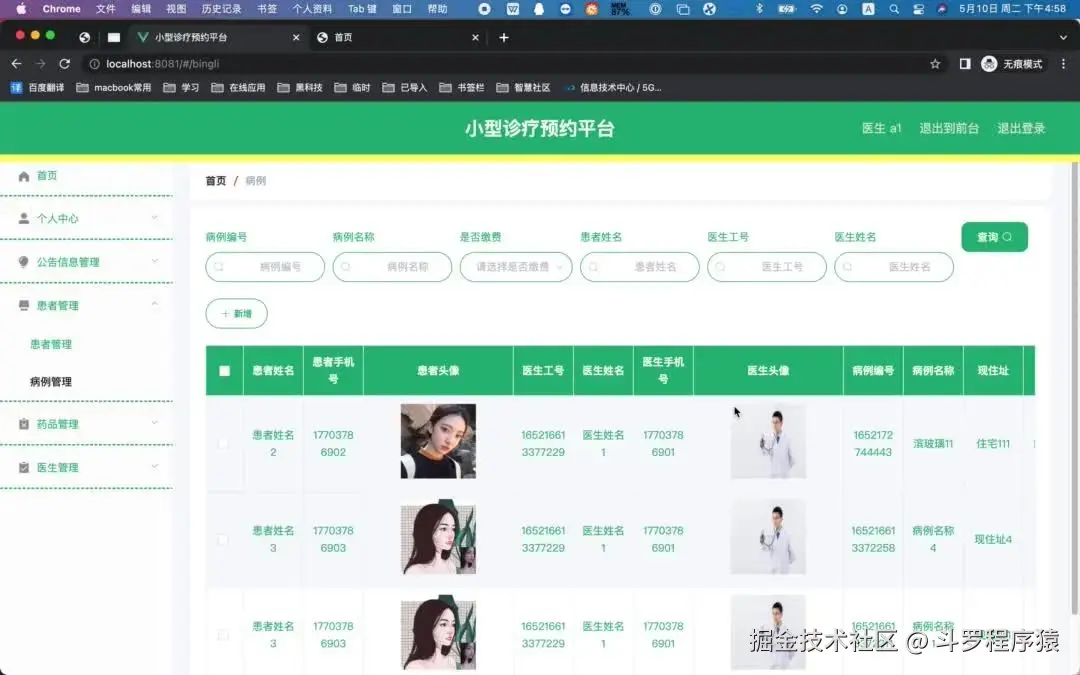Focus the 患者姓名 search field

pos(640,267)
